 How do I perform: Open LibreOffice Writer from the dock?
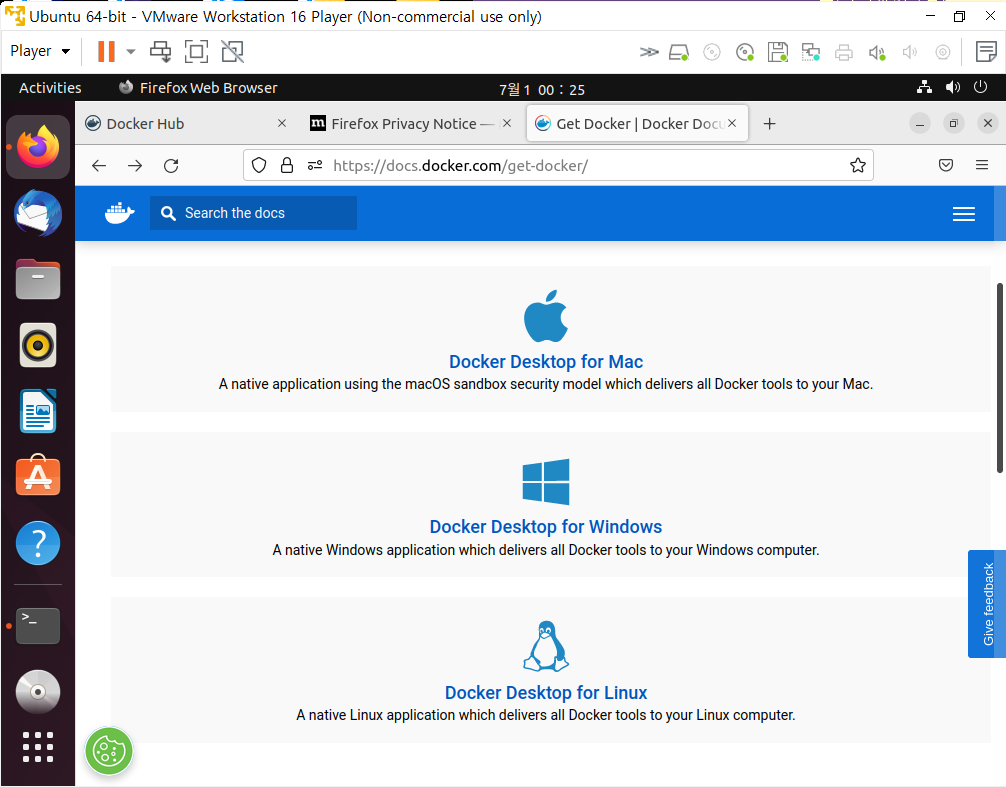(38, 411)
